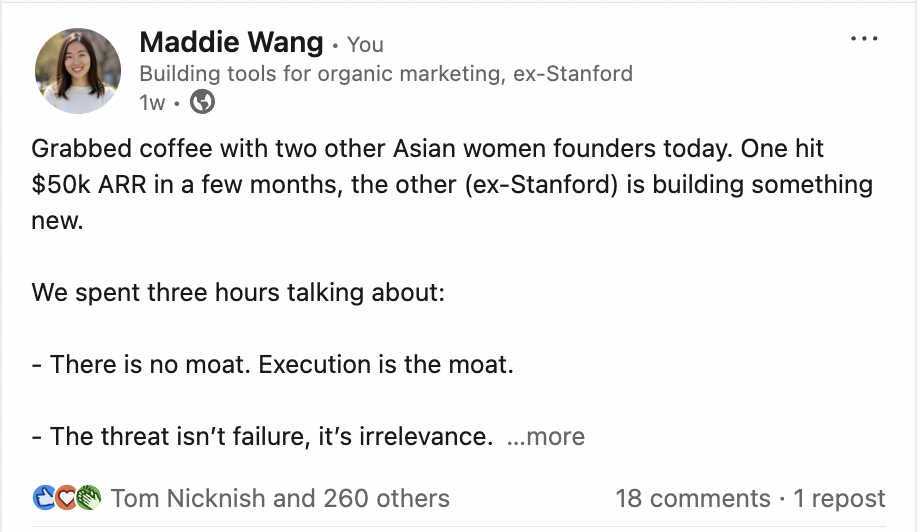The height and width of the screenshot is (532, 920).
Task: Open Maddie Wang's profile photo
Action: pos(78,70)
